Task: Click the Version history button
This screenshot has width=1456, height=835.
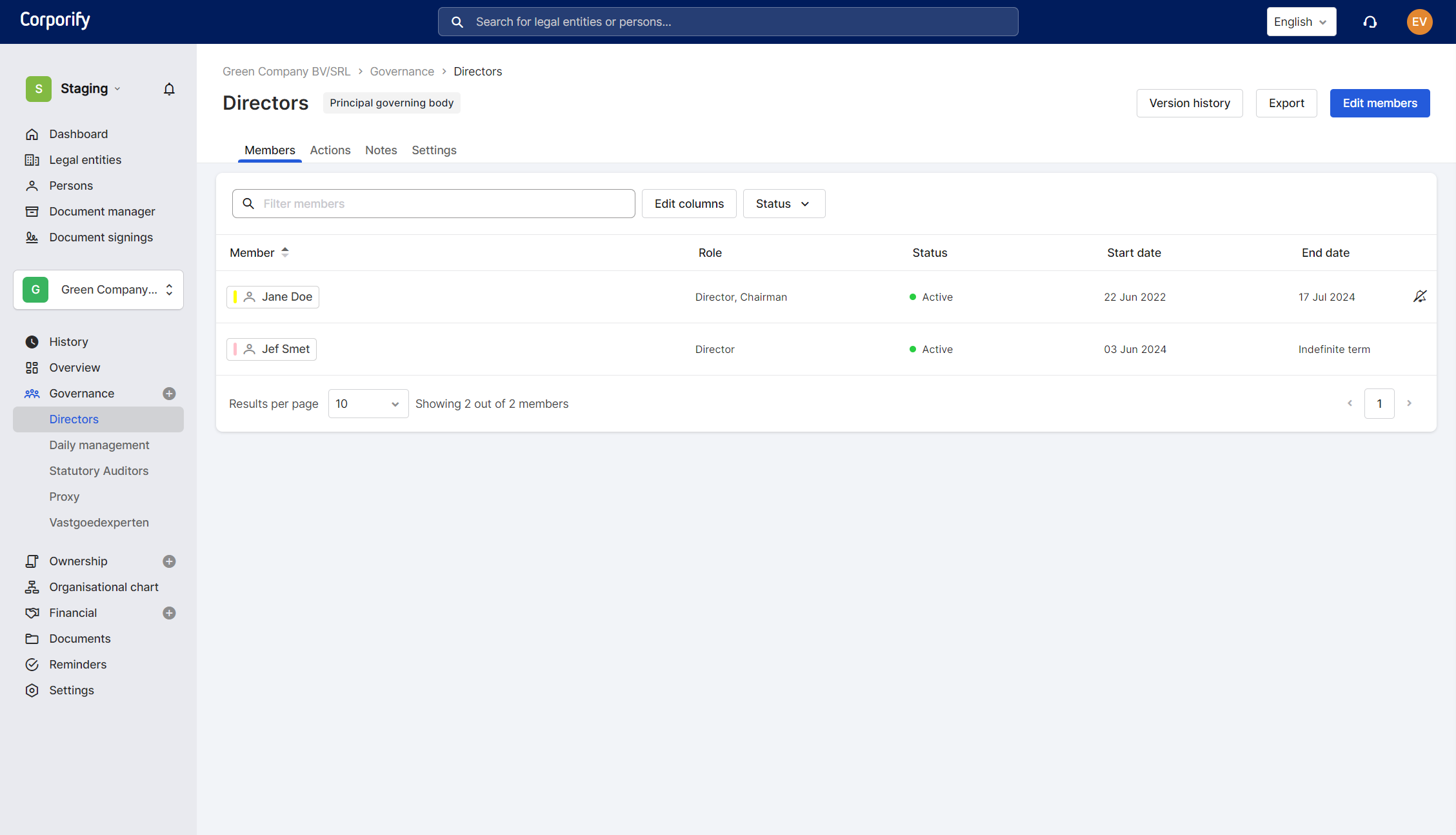Action: pos(1189,103)
